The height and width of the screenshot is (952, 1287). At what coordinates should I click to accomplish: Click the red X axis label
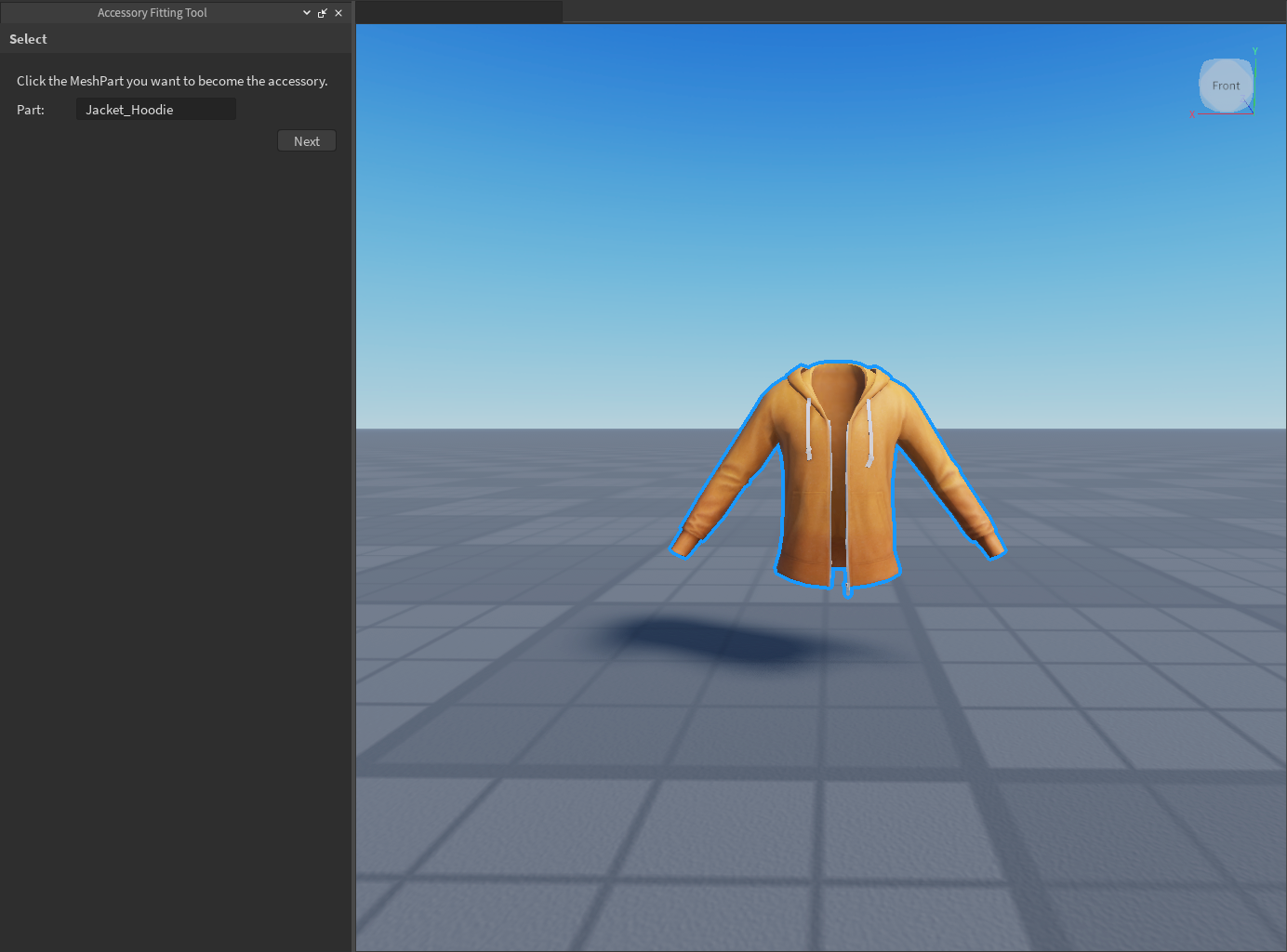(x=1192, y=115)
